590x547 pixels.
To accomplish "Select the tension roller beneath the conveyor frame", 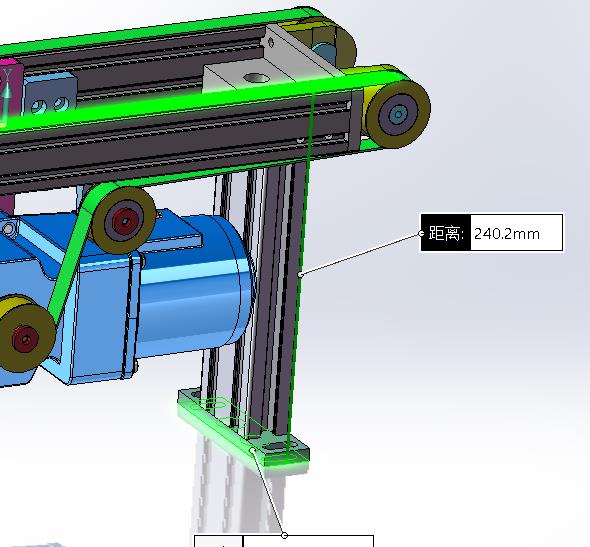I will [x=124, y=220].
